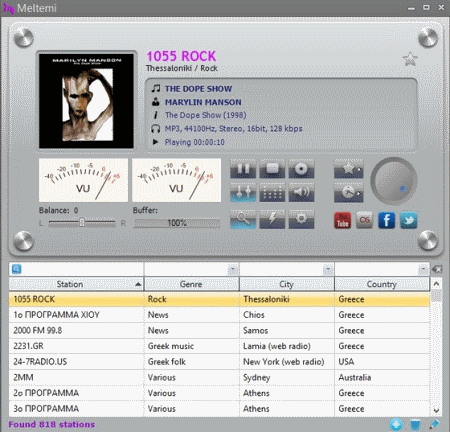Open settings with the gear button

click(301, 219)
